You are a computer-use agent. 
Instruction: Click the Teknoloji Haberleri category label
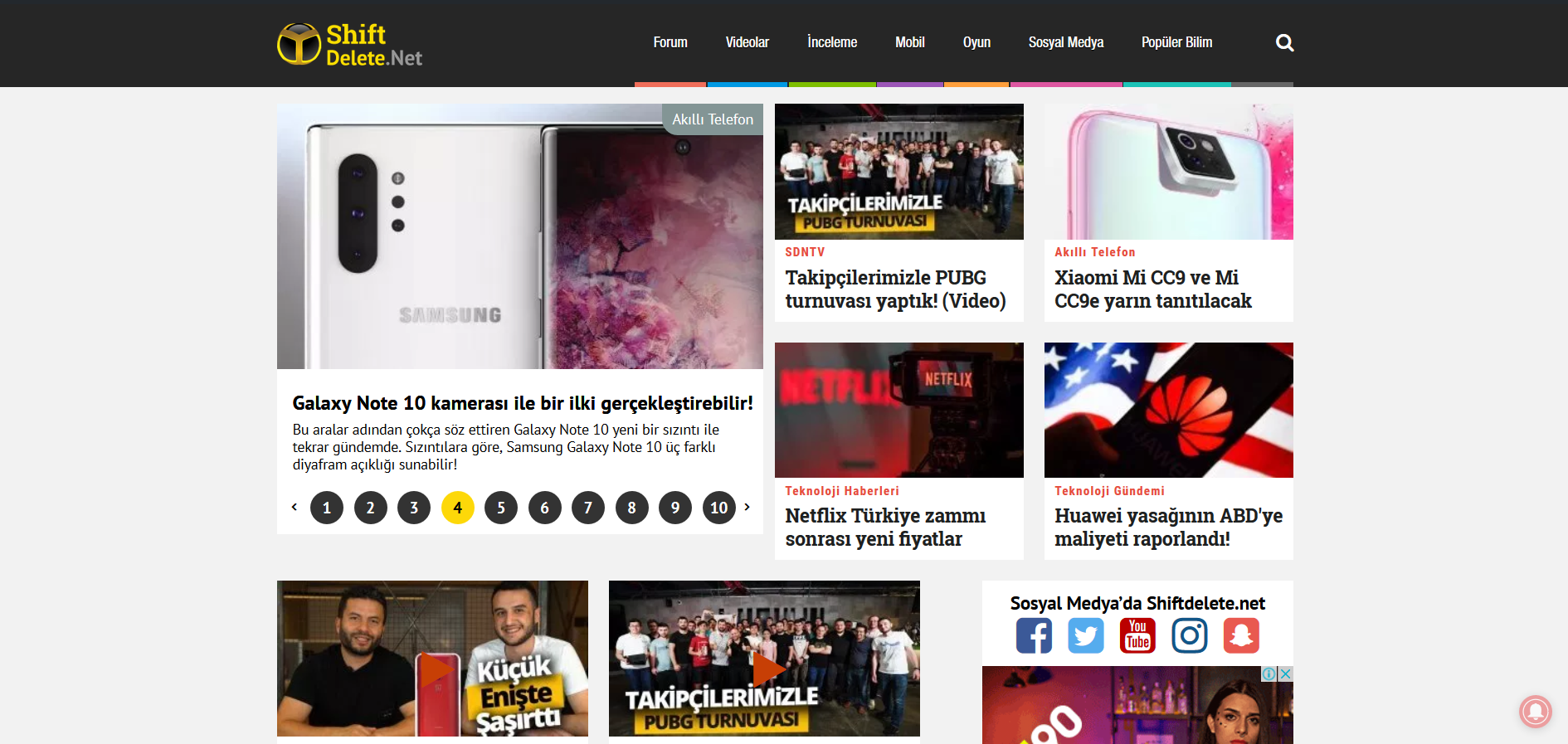pyautogui.click(x=842, y=491)
